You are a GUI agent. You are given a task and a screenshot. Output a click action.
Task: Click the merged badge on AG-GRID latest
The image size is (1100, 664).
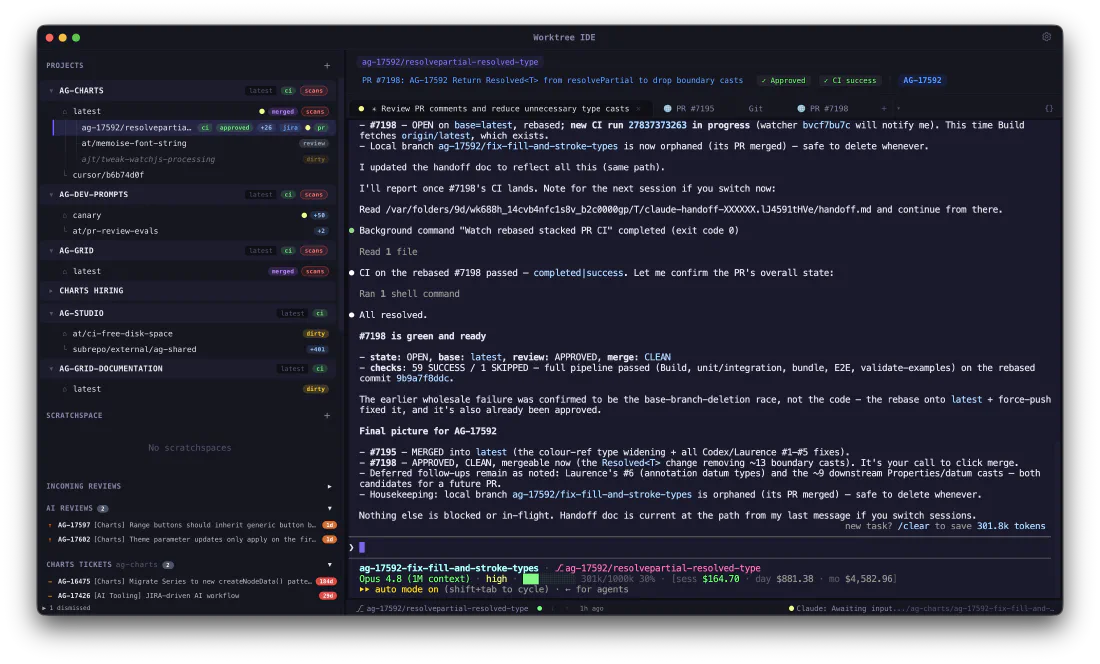[x=283, y=271]
